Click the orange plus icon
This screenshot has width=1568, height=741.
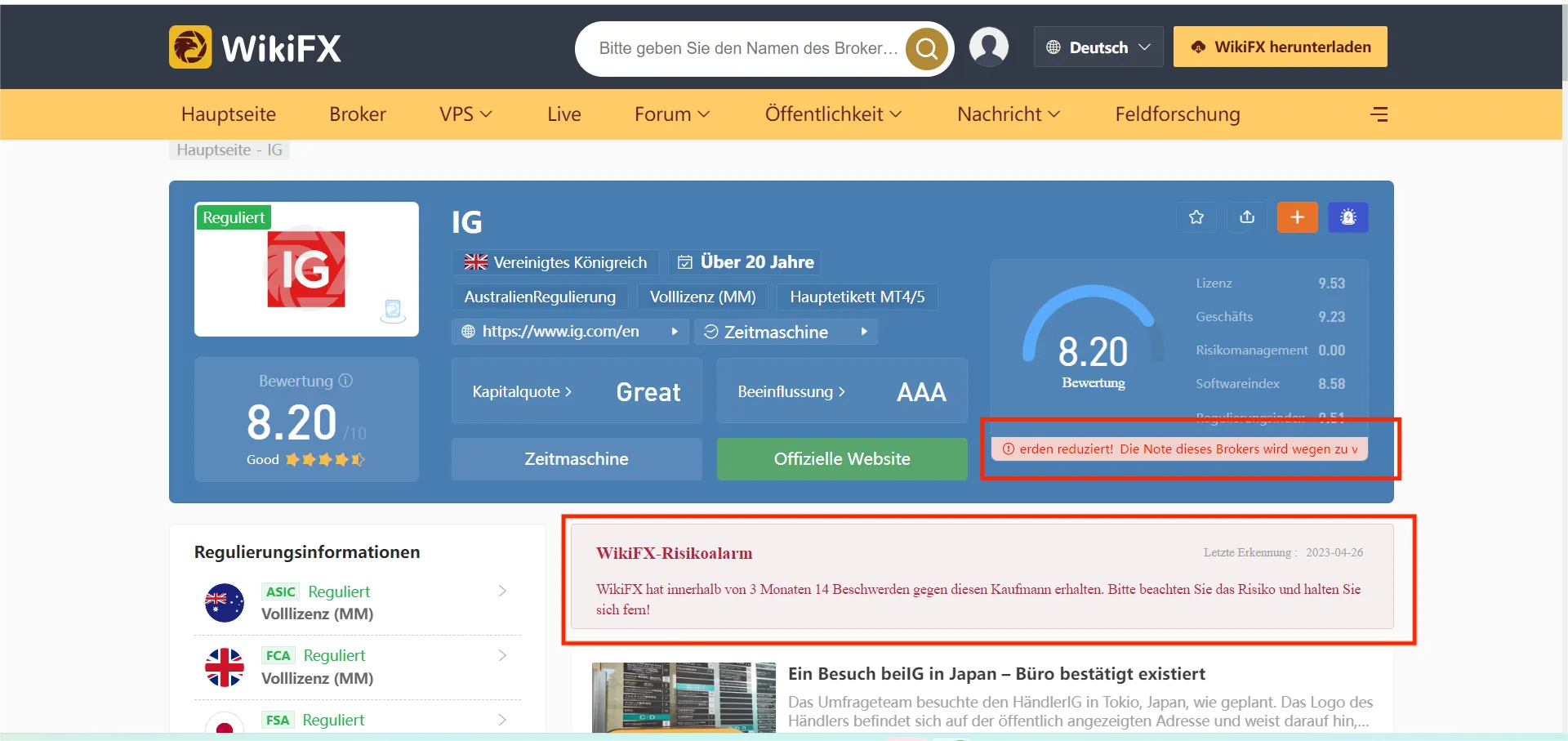click(x=1298, y=217)
